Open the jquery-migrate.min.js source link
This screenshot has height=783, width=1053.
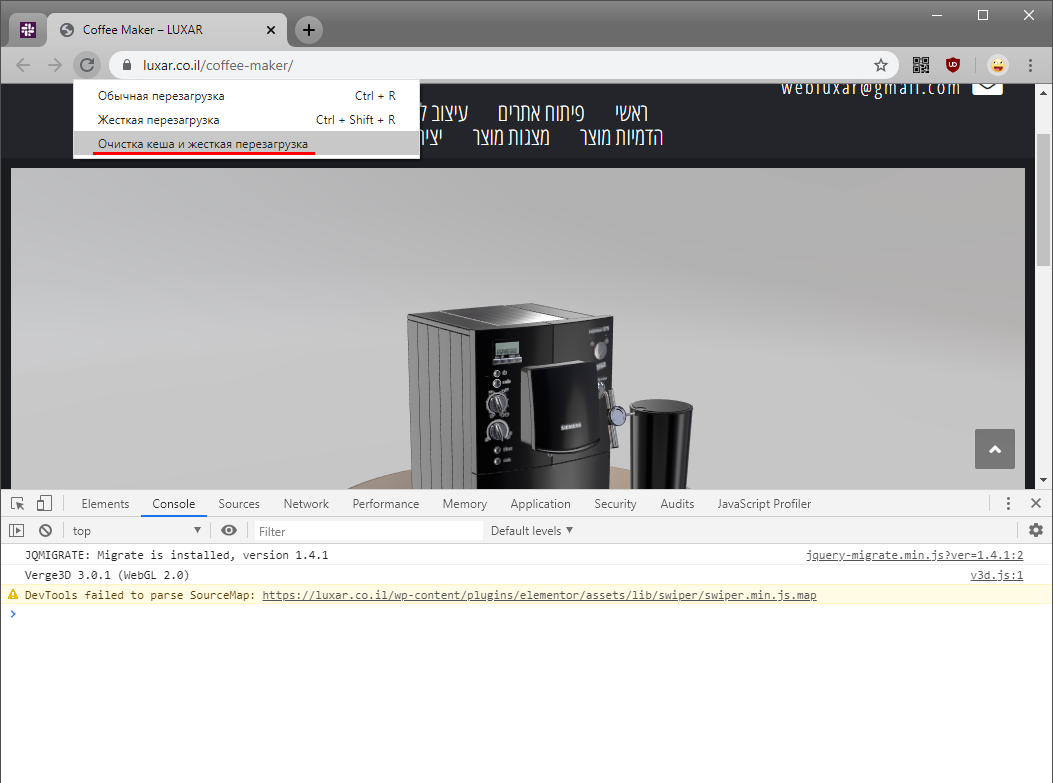pyautogui.click(x=915, y=555)
